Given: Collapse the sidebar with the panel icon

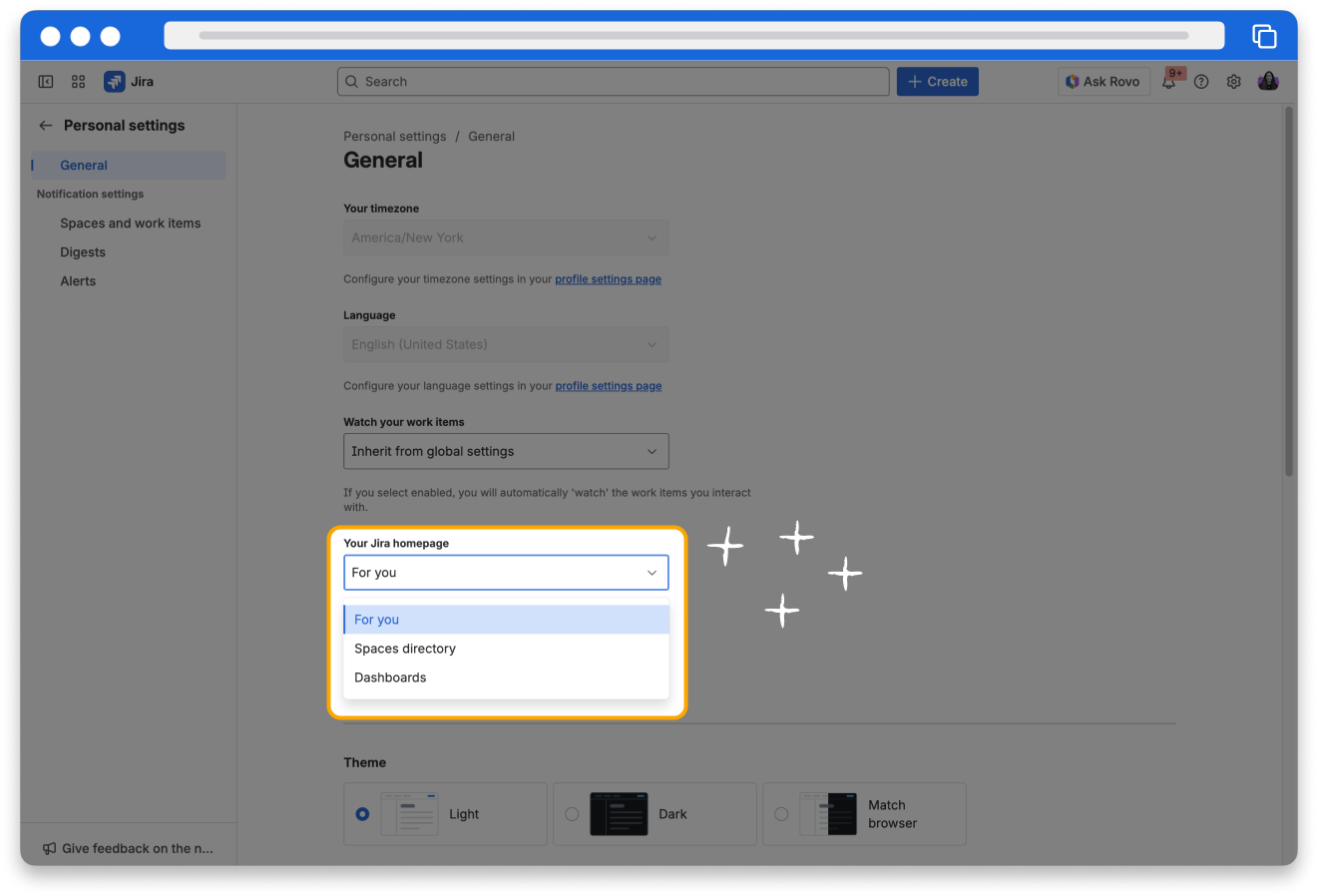Looking at the screenshot, I should tap(46, 82).
